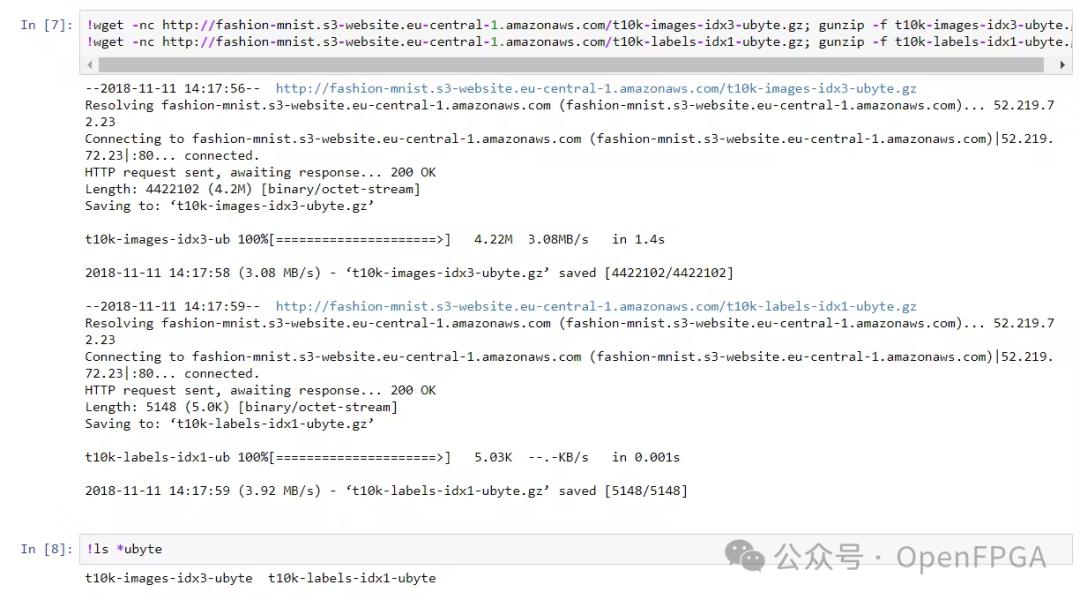
Task: Click t10k-labels-idx1-ubyte in the ls output
Action: pos(352,578)
